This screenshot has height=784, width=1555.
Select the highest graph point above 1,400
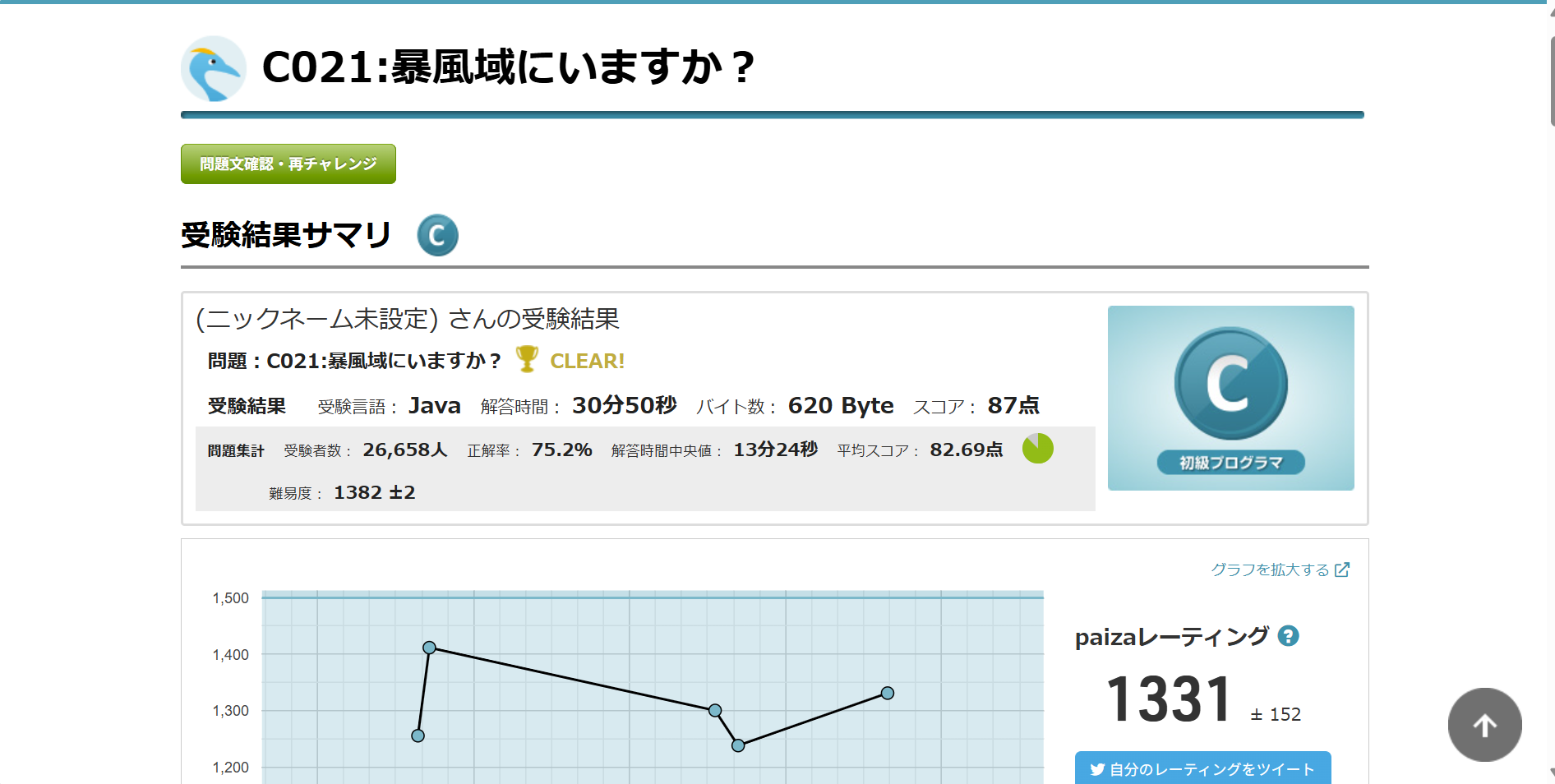click(429, 648)
